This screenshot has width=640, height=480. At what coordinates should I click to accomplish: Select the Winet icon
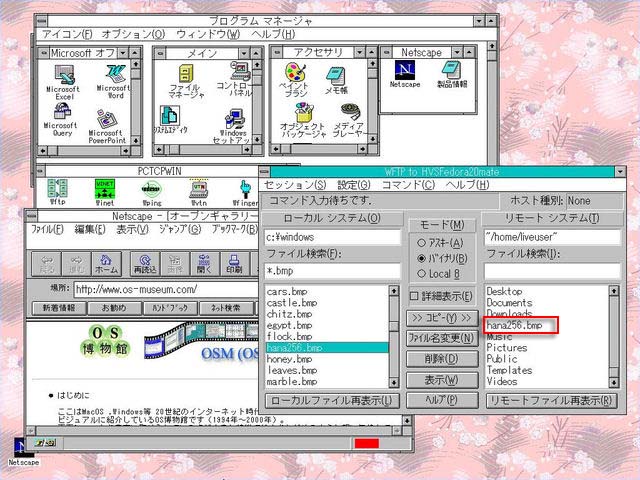tap(105, 192)
